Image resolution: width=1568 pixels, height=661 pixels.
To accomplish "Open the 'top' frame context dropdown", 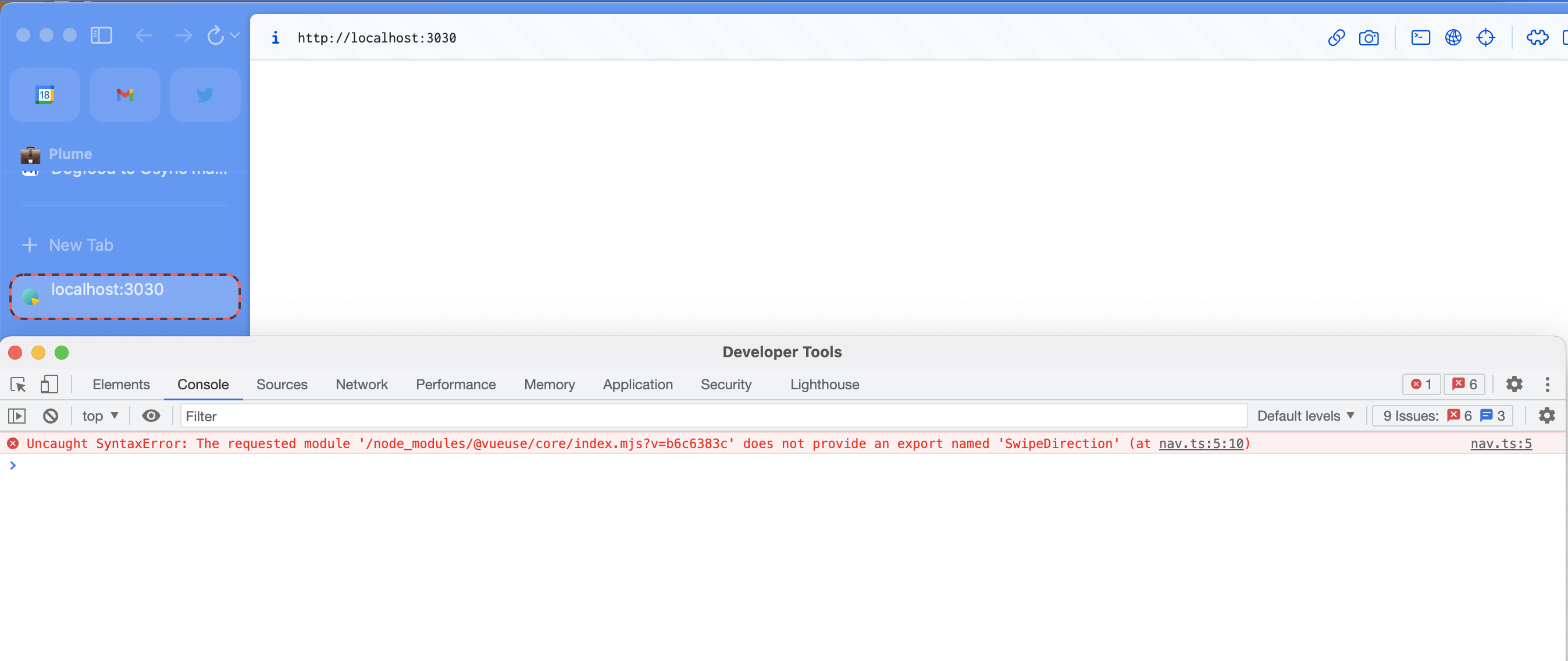I will click(100, 415).
